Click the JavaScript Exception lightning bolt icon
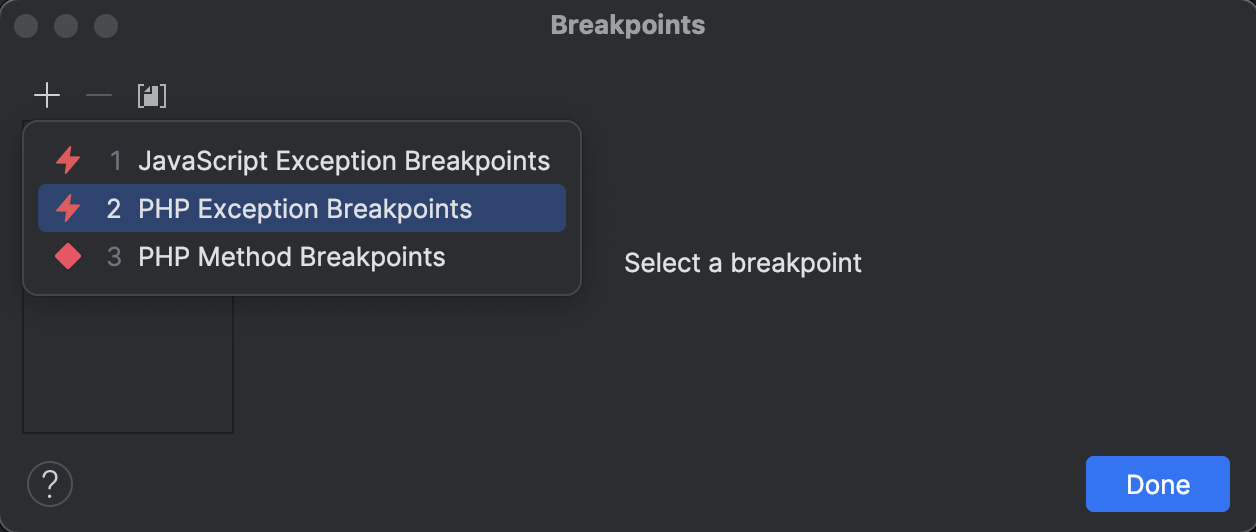The image size is (1256, 532). (x=68, y=160)
